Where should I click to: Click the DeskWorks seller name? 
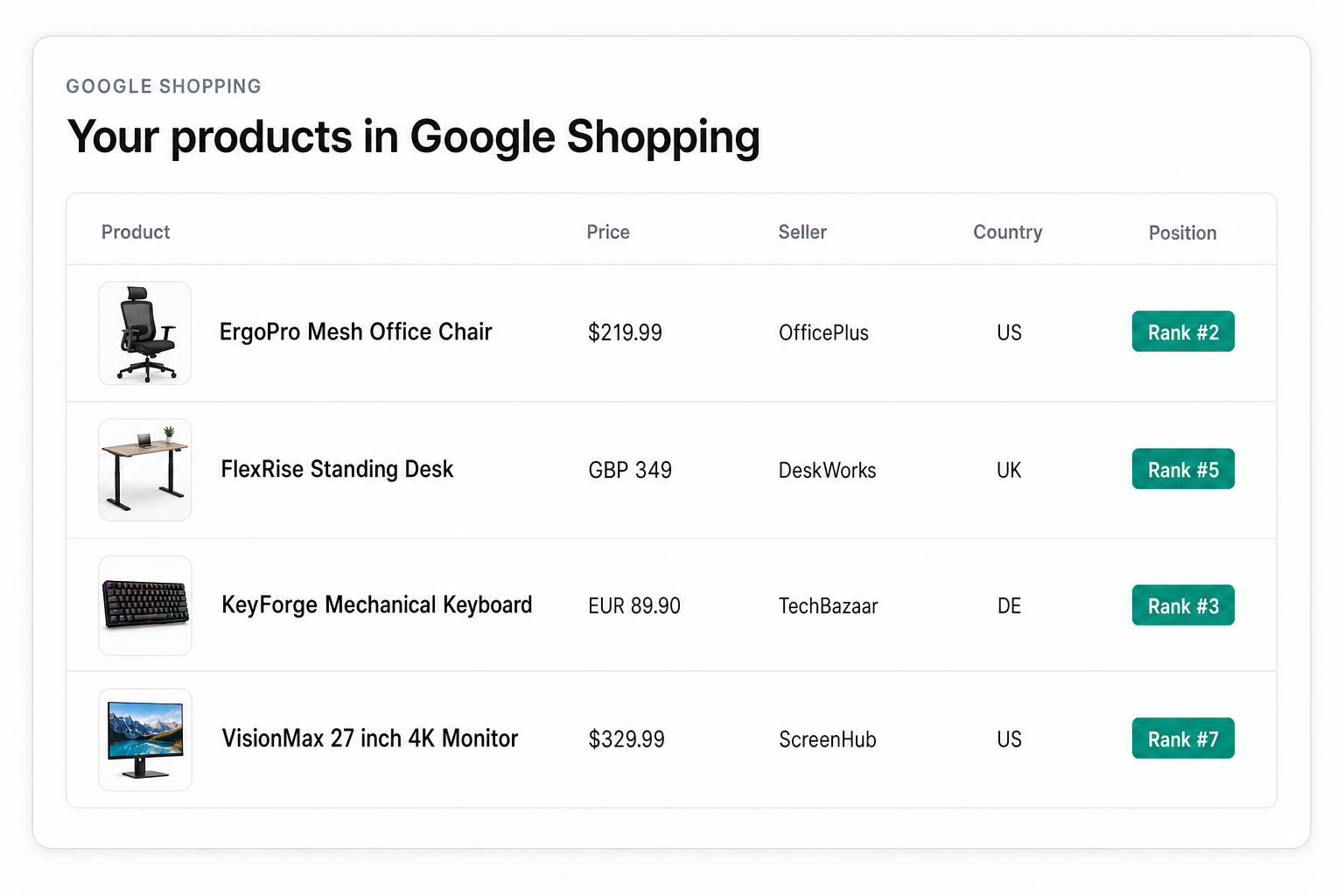tap(827, 470)
